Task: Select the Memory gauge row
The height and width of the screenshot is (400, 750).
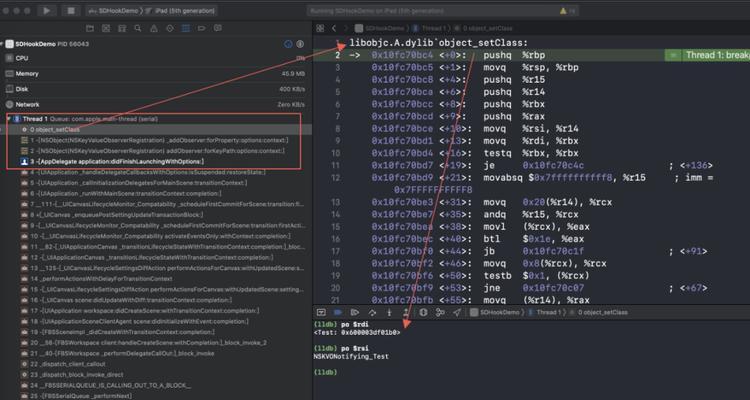Action: click(156, 74)
